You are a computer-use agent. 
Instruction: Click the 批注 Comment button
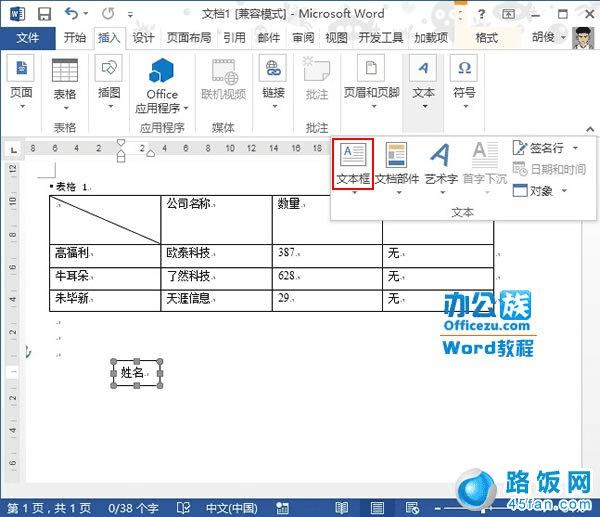tap(316, 79)
